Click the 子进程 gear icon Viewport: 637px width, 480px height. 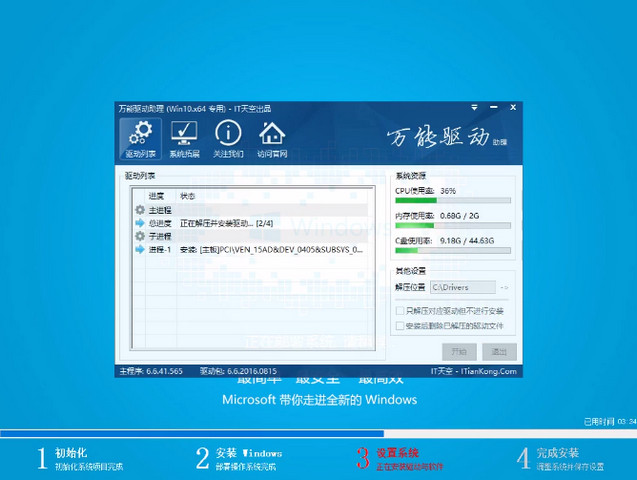coord(140,236)
